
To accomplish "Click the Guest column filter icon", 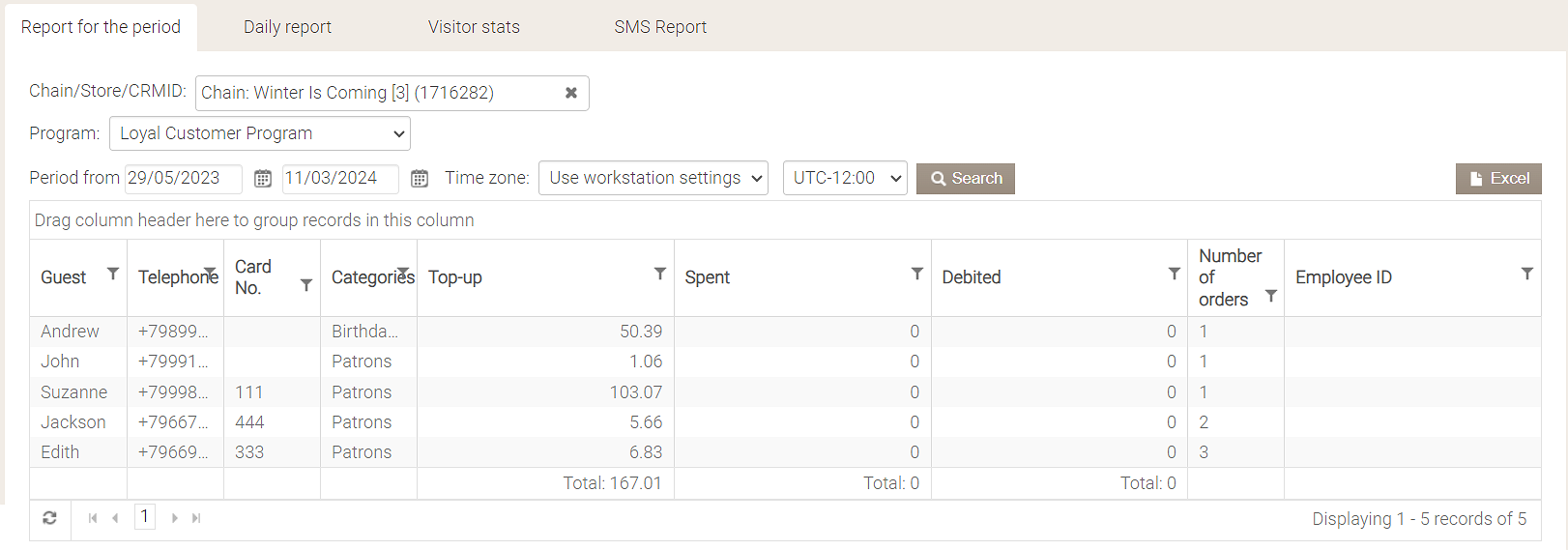I will (x=113, y=274).
